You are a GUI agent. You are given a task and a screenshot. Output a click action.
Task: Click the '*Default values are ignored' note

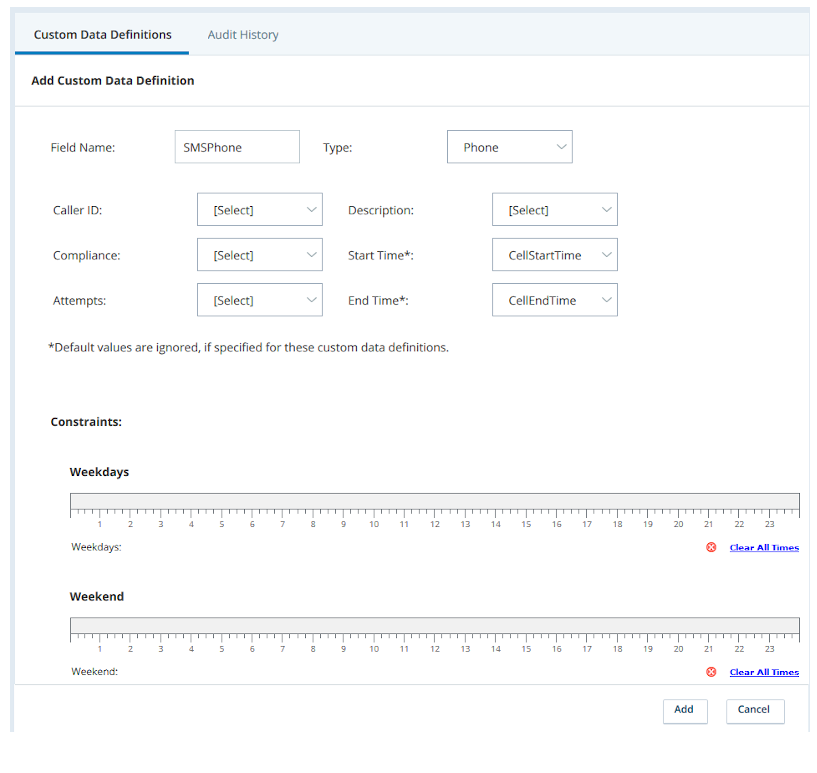click(x=249, y=347)
